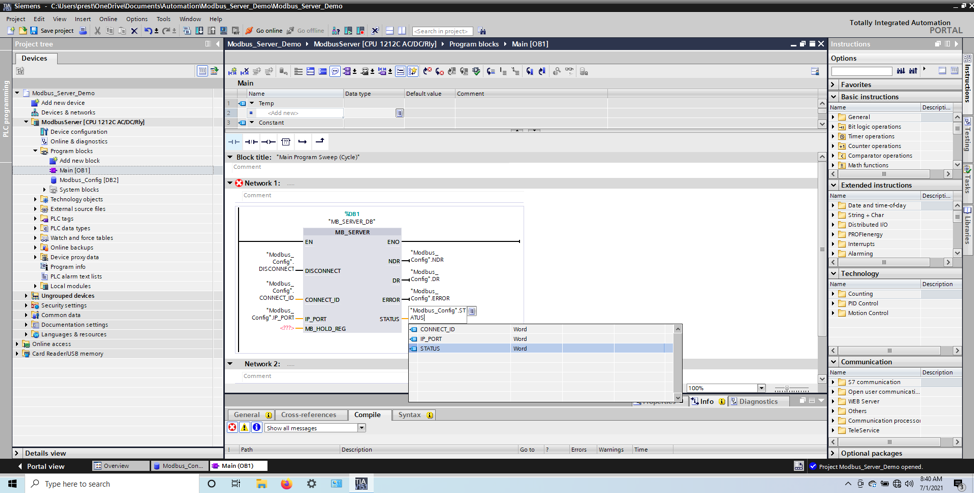Switch to Portal view
The width and height of the screenshot is (974, 493).
click(x=41, y=466)
